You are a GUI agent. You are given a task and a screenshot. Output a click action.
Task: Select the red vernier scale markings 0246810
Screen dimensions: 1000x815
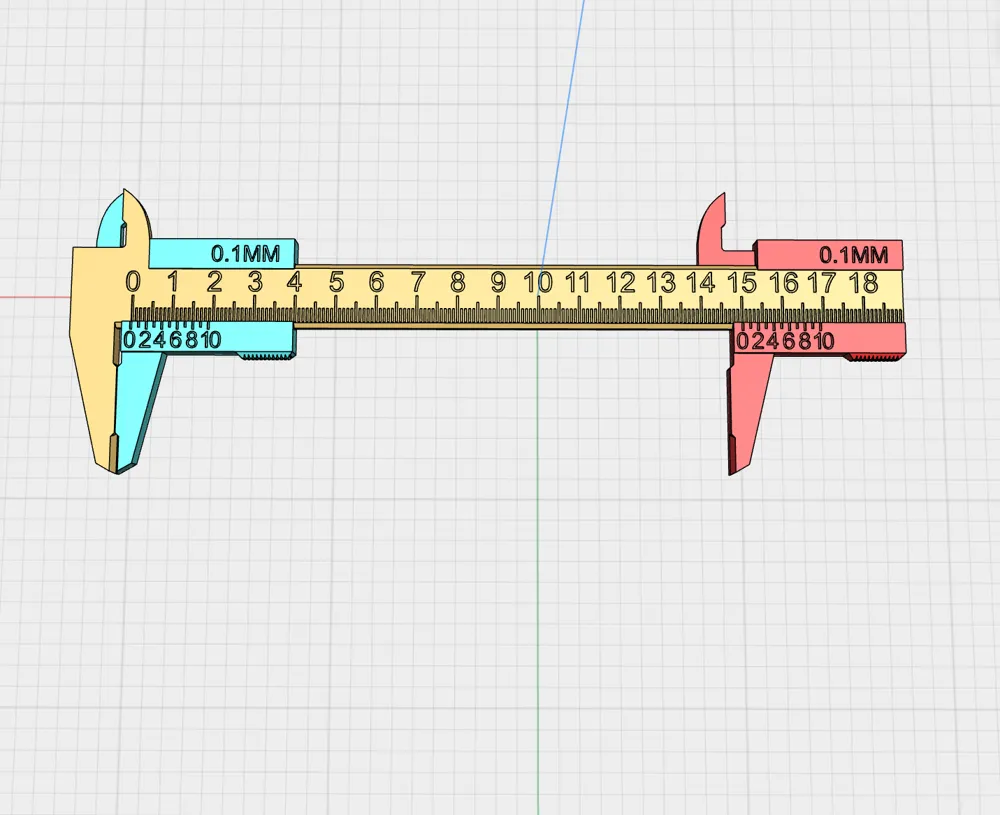pos(785,340)
